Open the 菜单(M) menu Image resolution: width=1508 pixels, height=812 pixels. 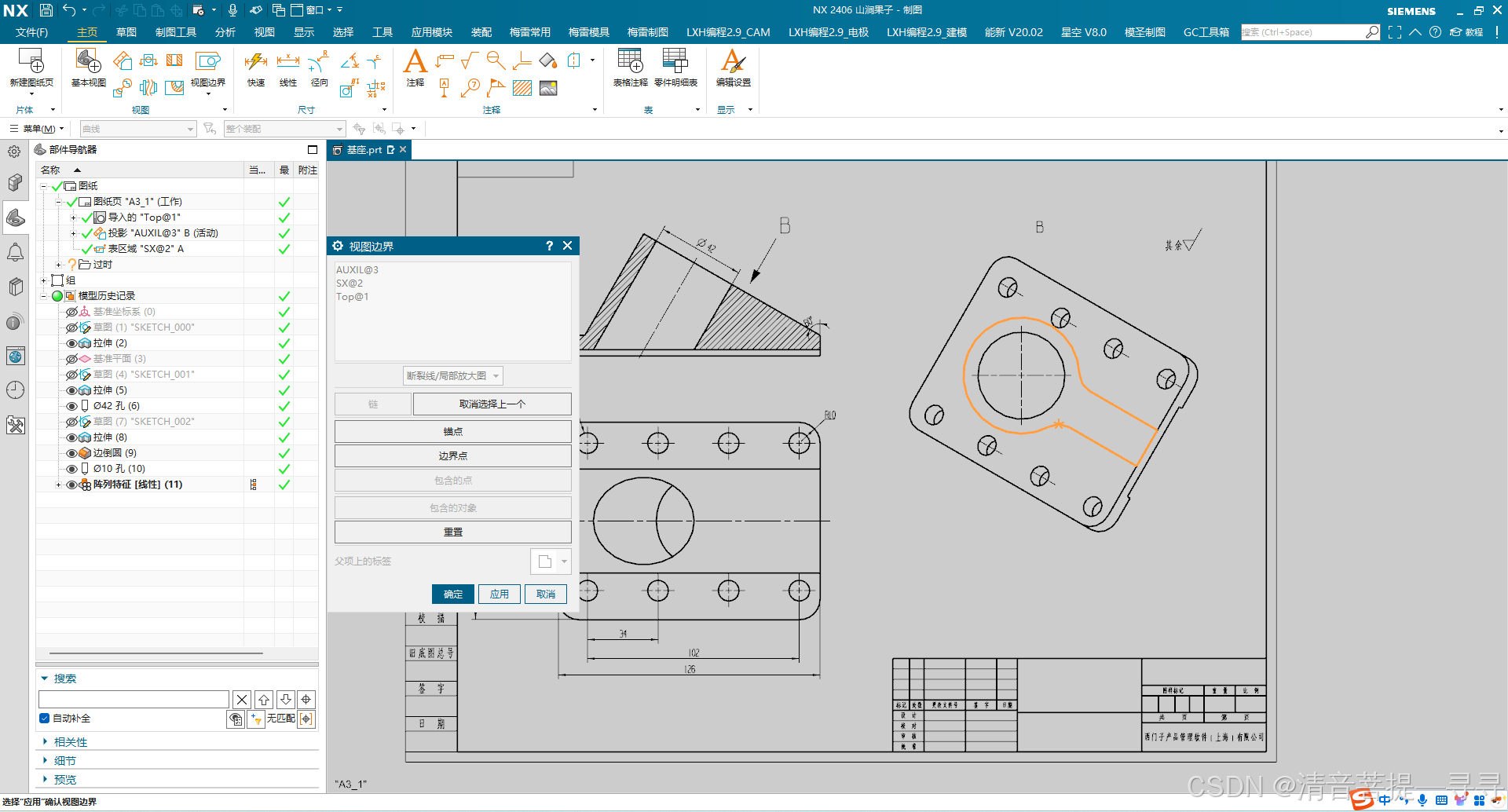37,129
